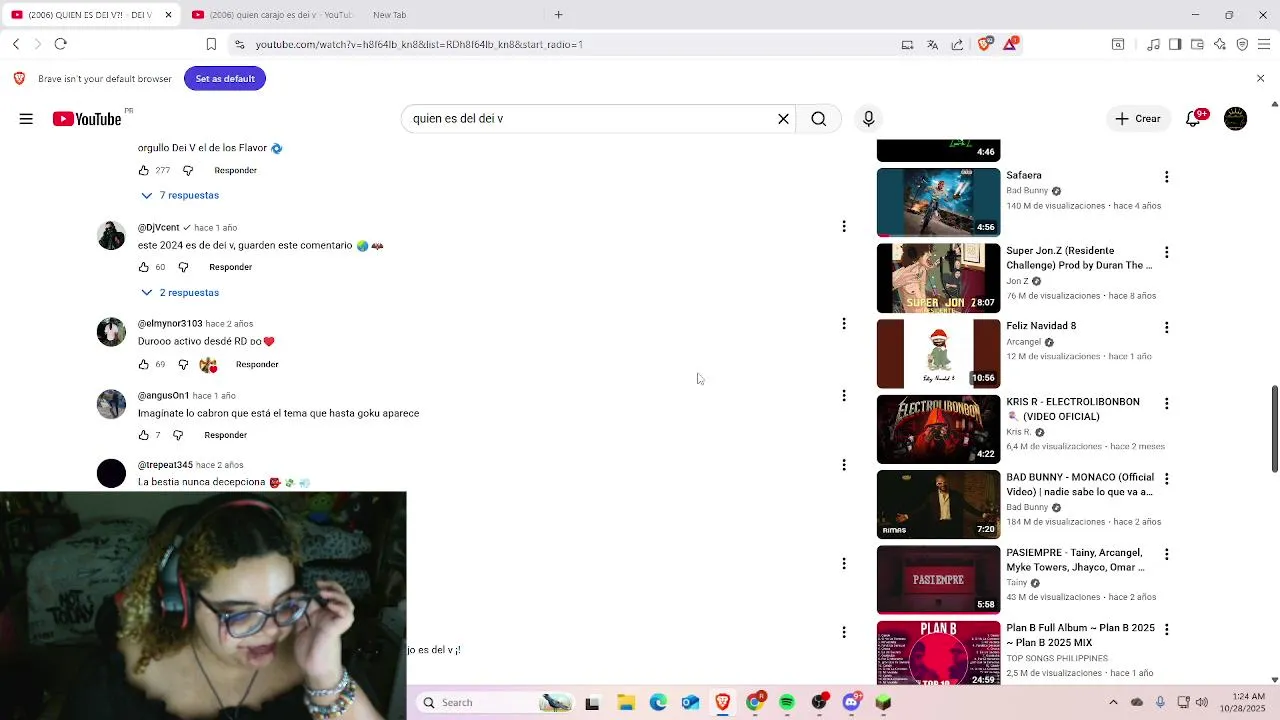Switch to the New Tab tab
The width and height of the screenshot is (1280, 720).
[389, 15]
